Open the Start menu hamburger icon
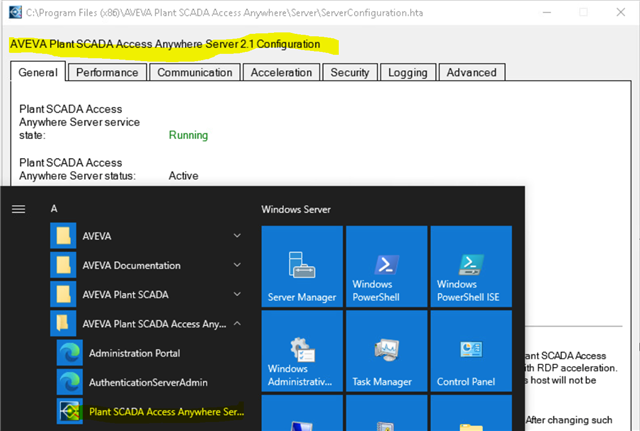640x431 pixels. pyautogui.click(x=18, y=209)
